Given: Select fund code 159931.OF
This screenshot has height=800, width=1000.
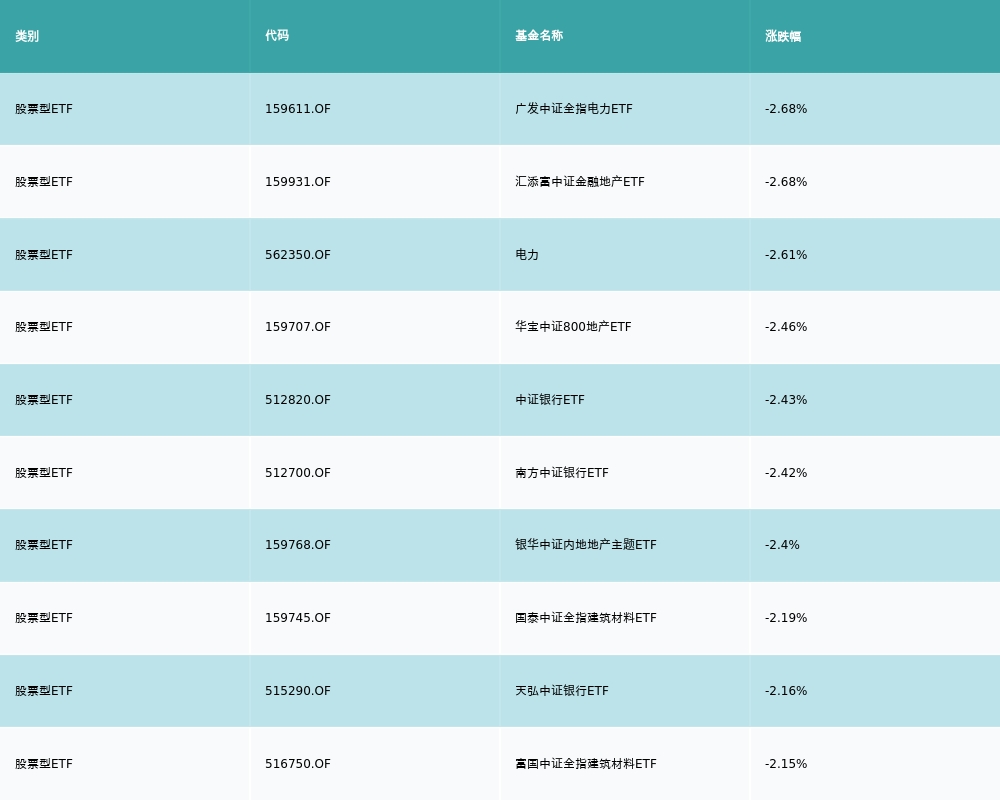Looking at the screenshot, I should point(297,182).
